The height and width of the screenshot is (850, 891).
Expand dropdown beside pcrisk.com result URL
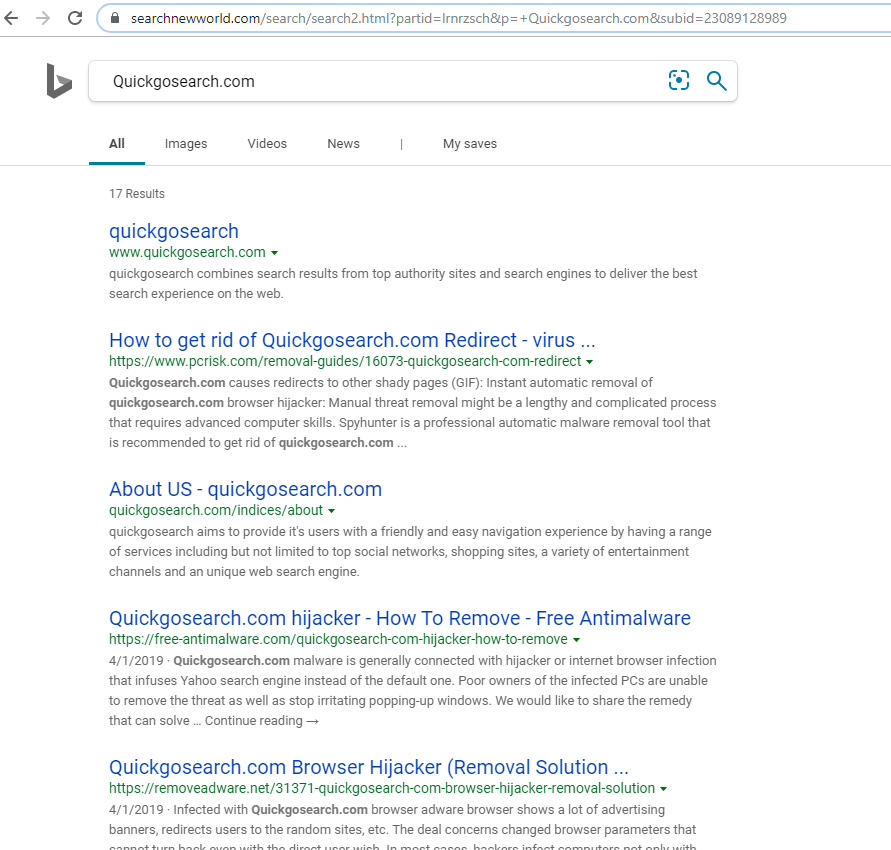coord(589,362)
